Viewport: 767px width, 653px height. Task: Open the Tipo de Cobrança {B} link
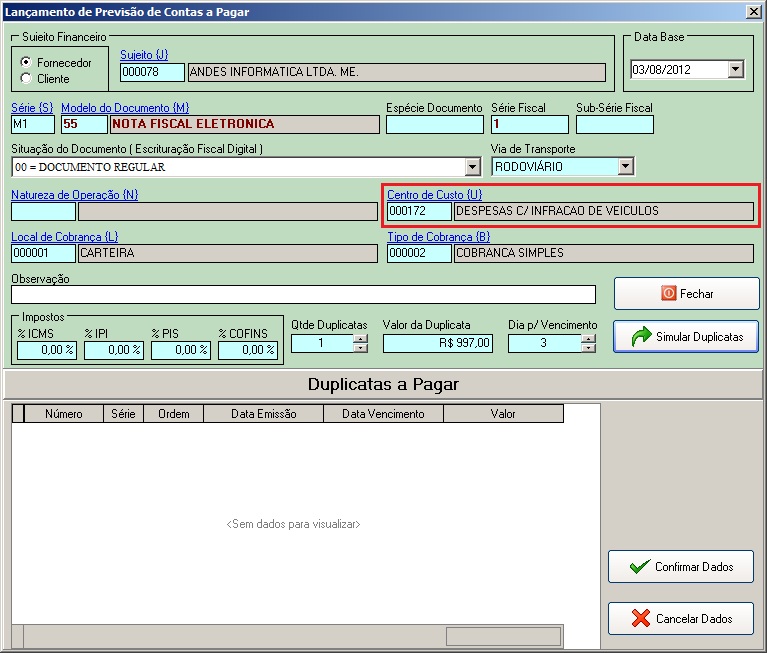click(438, 237)
